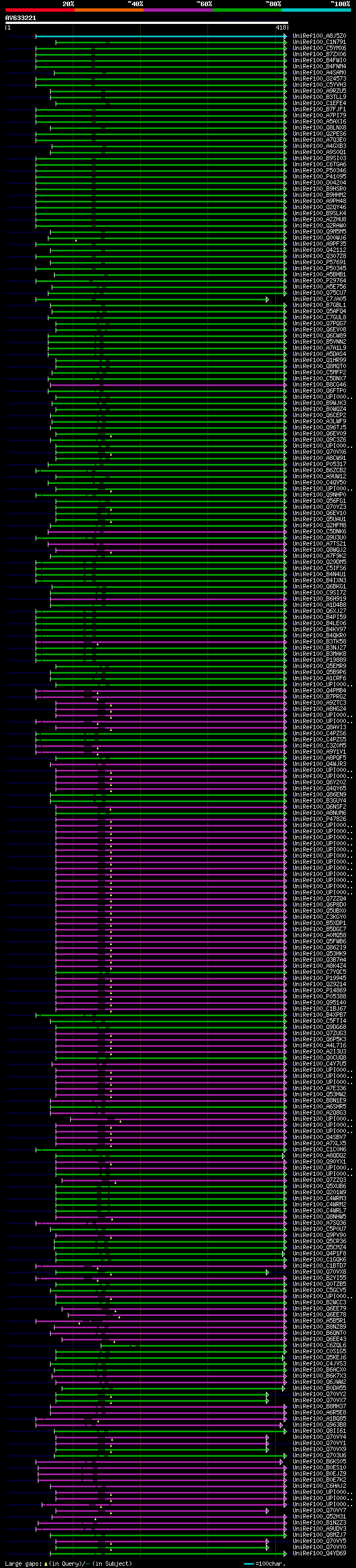356x1568 pixels.
Task: Select hit UniRef100_Q75CU7
Action: tap(319, 293)
